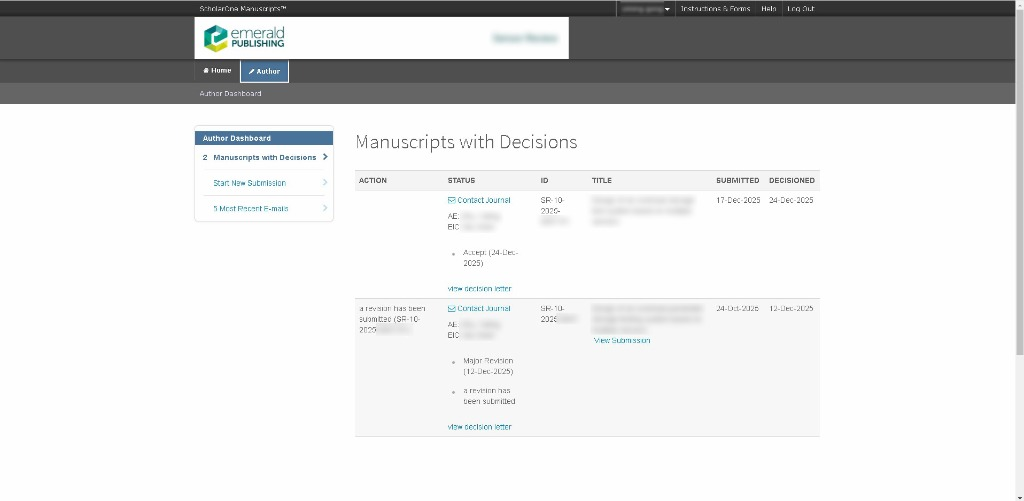Expand Manuscripts with Decisions chevron in sidebar

(x=325, y=157)
